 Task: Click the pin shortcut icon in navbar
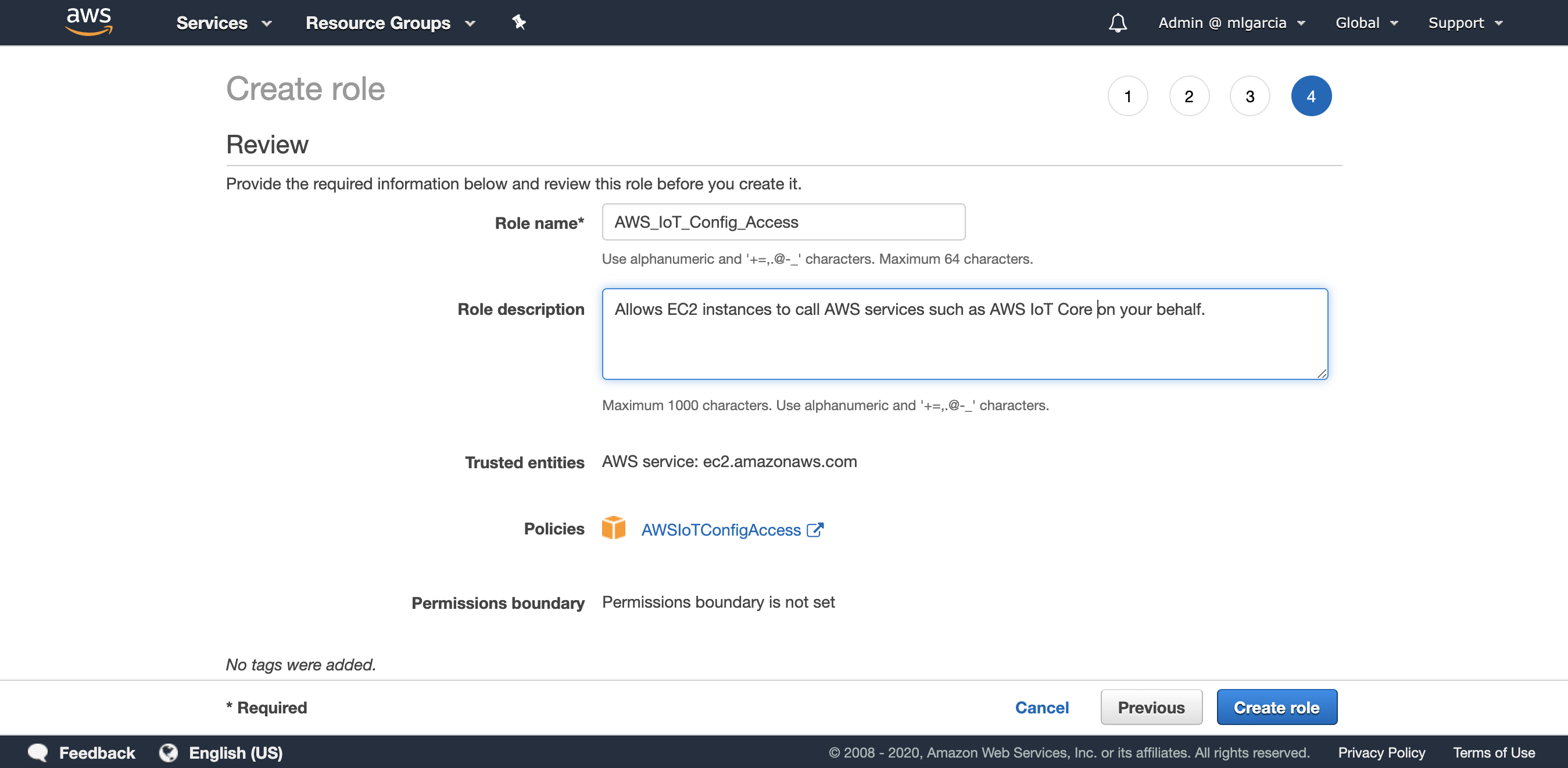click(x=518, y=23)
